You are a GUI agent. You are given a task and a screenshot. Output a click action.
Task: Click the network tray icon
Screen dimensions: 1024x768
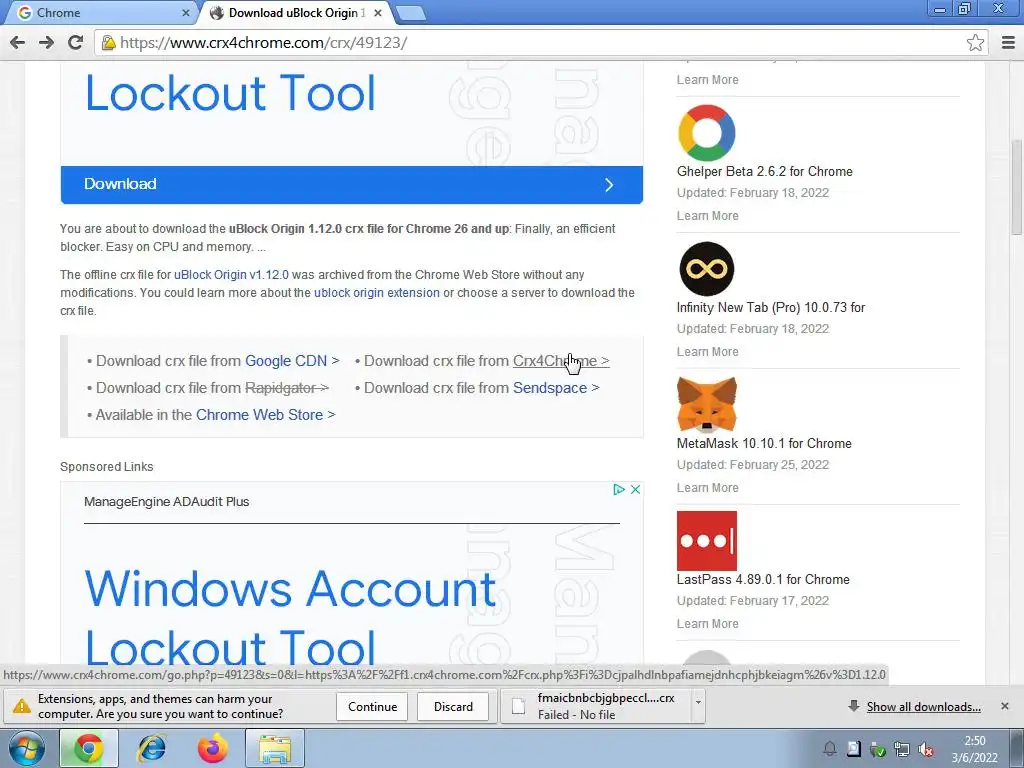point(902,749)
